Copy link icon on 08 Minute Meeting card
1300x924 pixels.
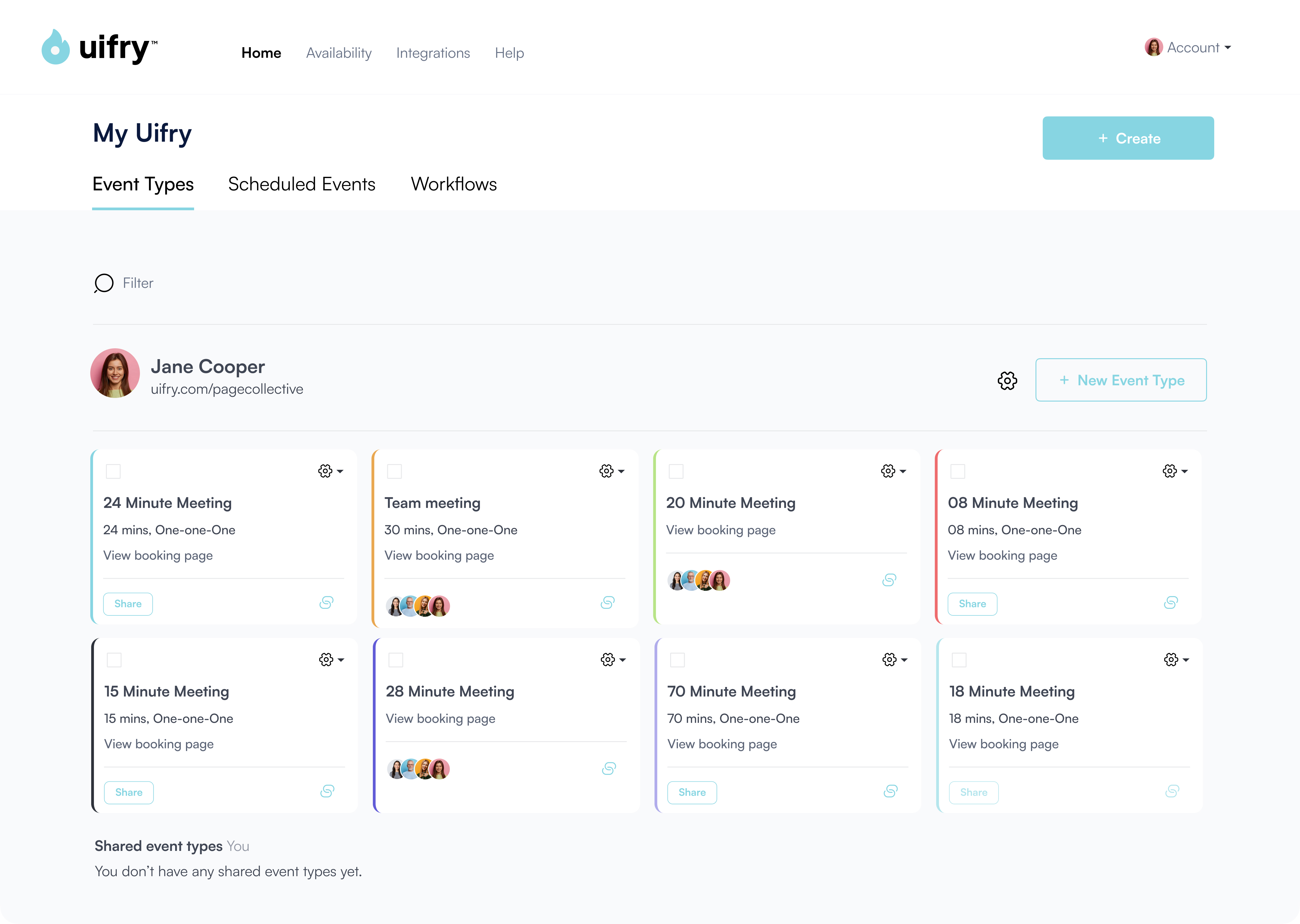pos(1171,602)
